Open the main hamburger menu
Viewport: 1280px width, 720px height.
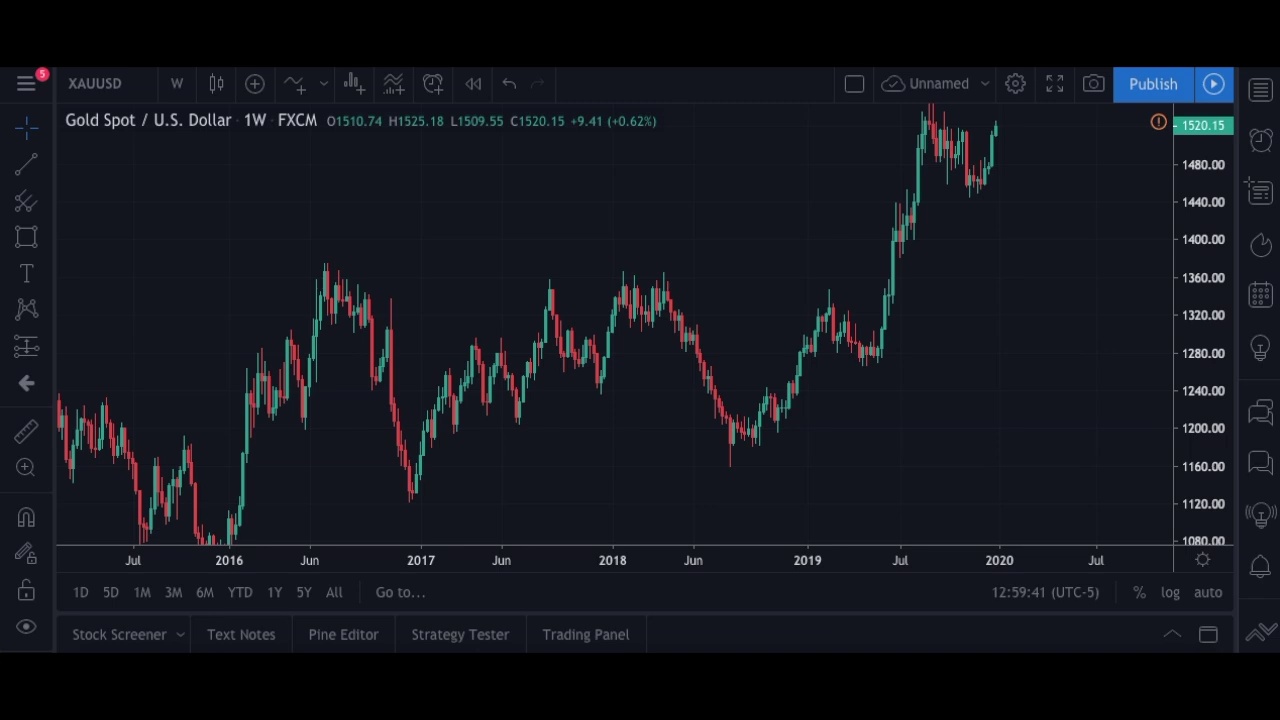[x=26, y=84]
